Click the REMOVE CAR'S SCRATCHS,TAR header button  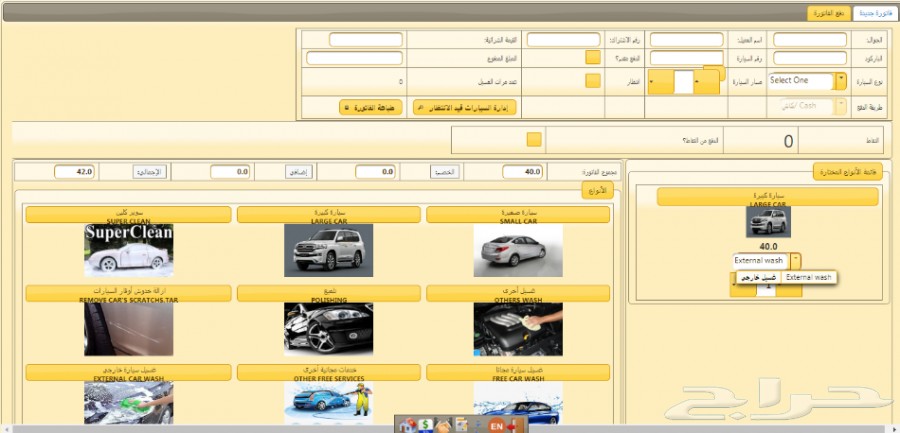click(x=129, y=293)
